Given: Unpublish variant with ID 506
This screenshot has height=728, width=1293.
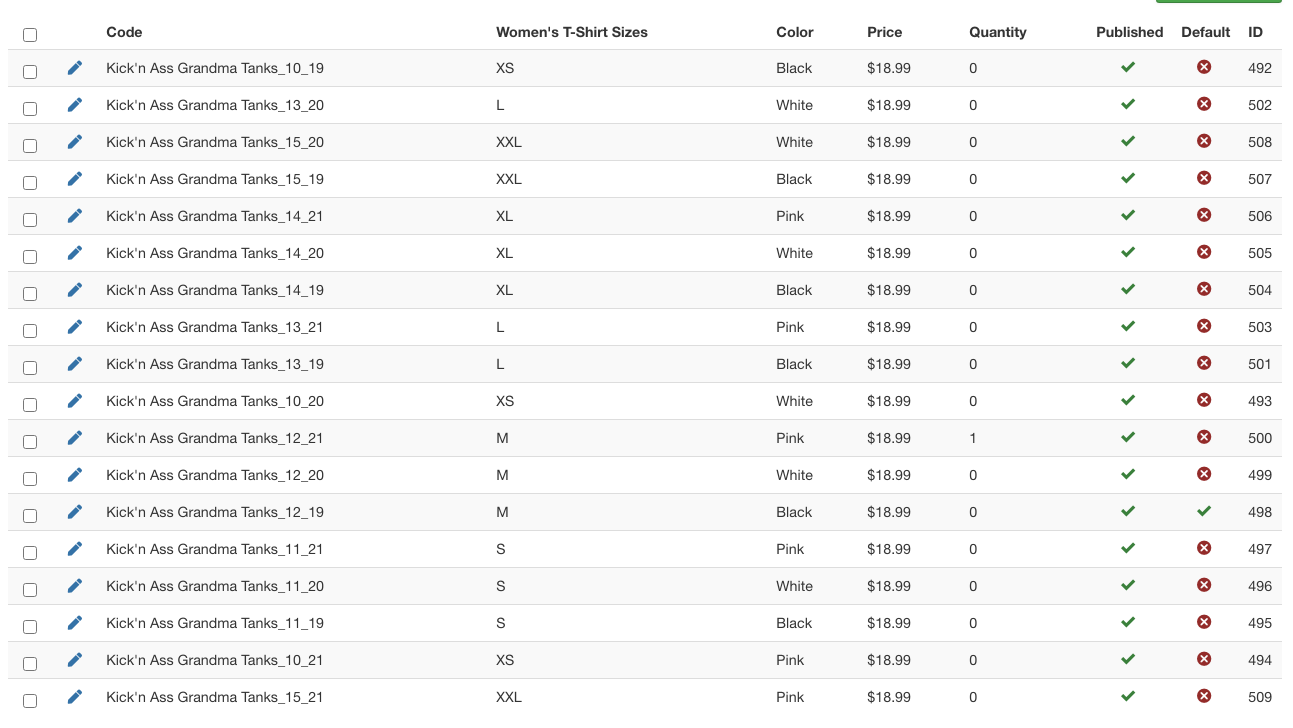Looking at the screenshot, I should (x=1128, y=216).
